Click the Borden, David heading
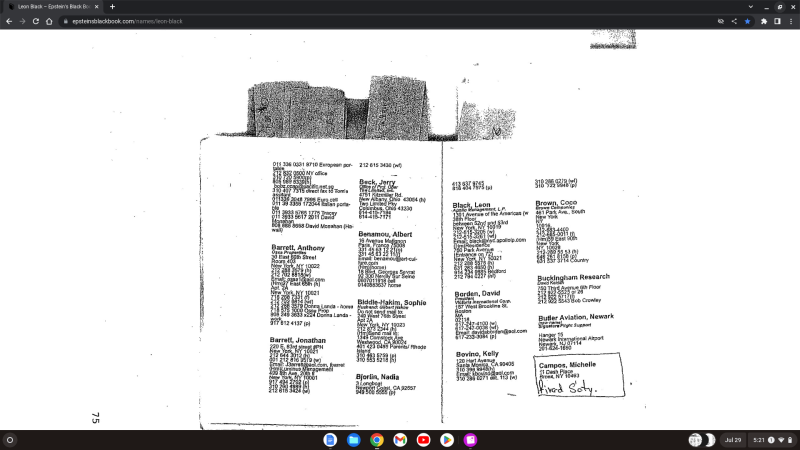 [x=477, y=294]
